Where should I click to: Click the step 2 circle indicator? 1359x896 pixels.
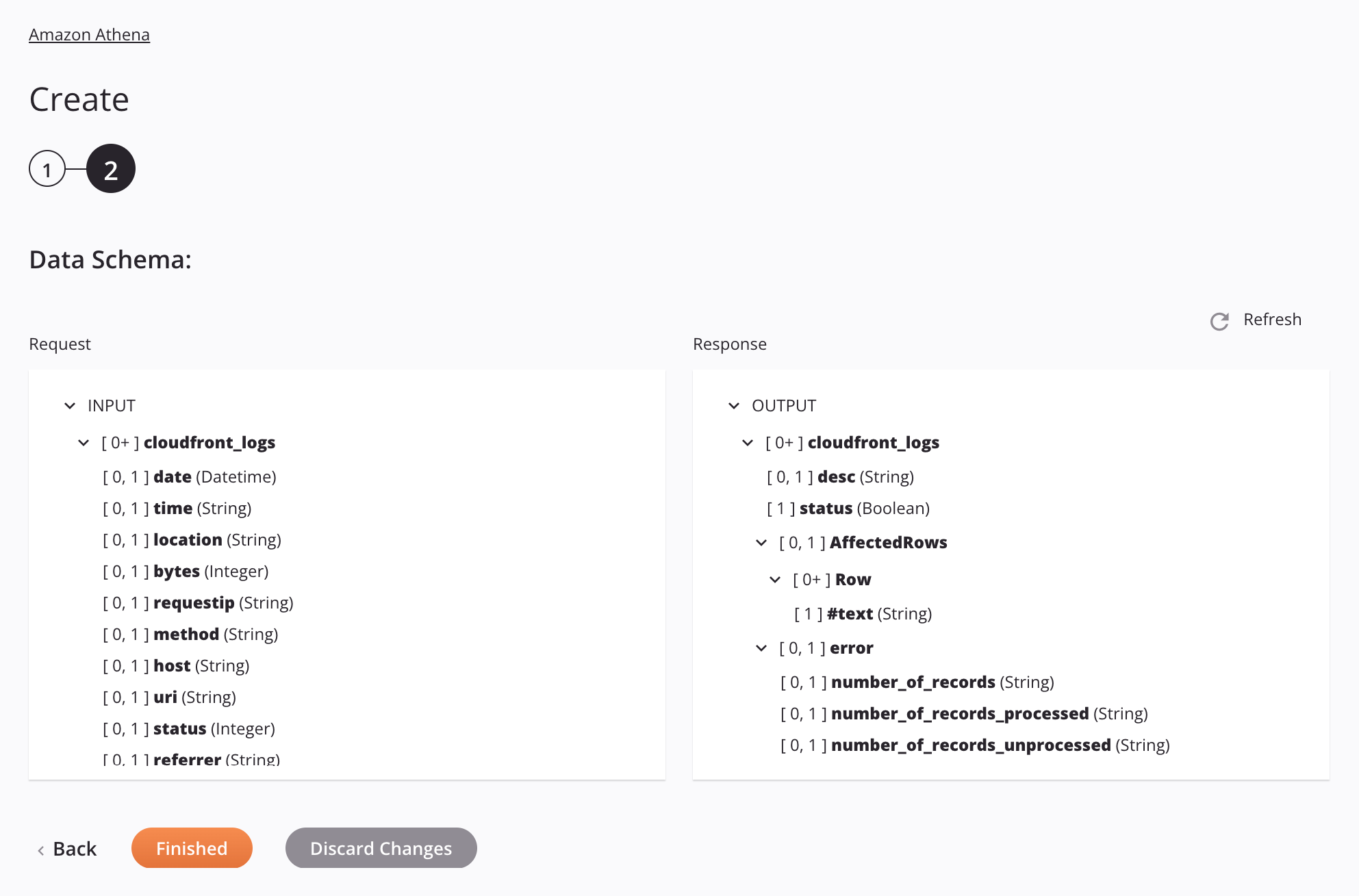(110, 168)
